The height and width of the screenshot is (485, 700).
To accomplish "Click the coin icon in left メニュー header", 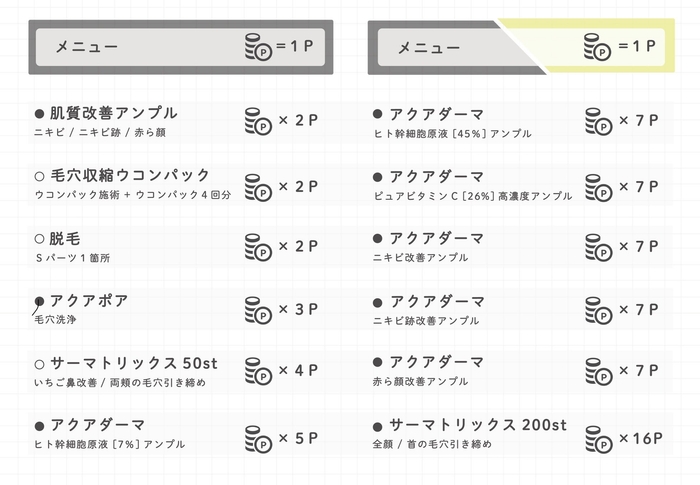I will [x=258, y=47].
